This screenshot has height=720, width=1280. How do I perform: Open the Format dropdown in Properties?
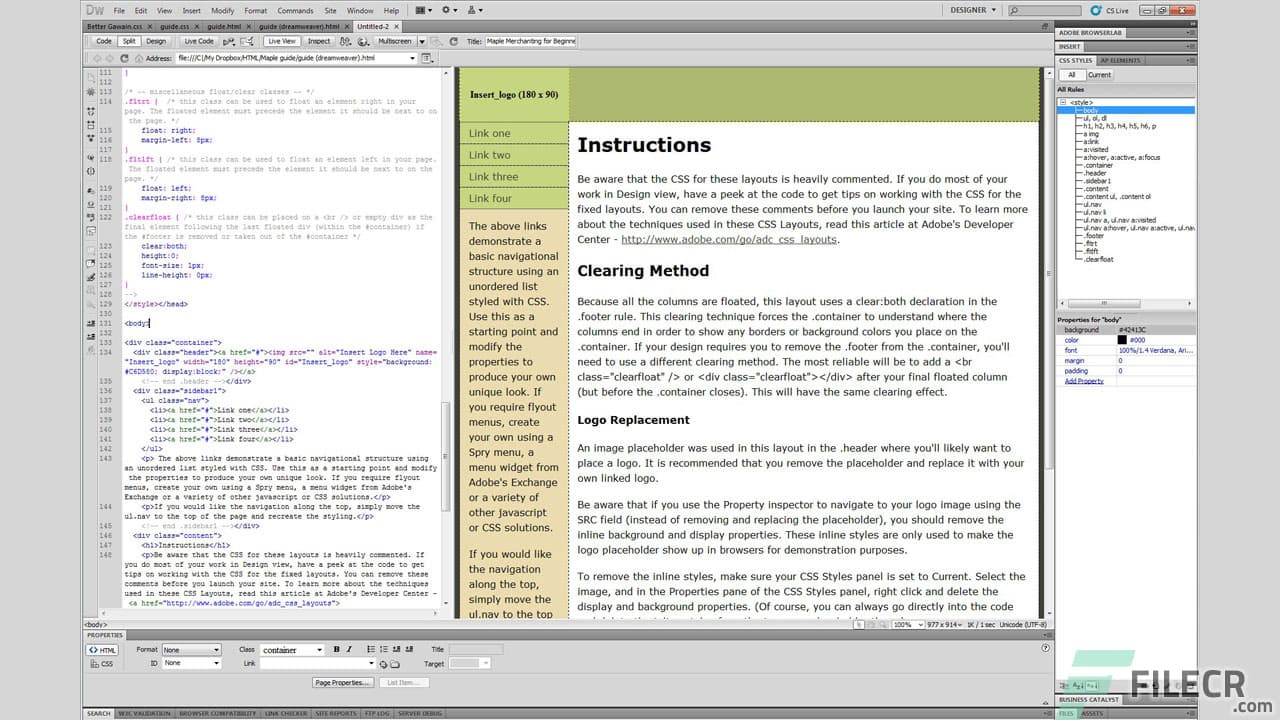click(x=190, y=649)
